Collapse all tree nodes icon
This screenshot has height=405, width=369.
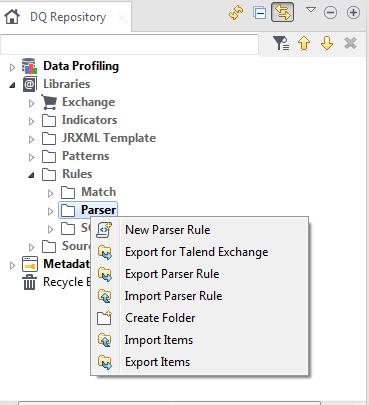pos(259,13)
